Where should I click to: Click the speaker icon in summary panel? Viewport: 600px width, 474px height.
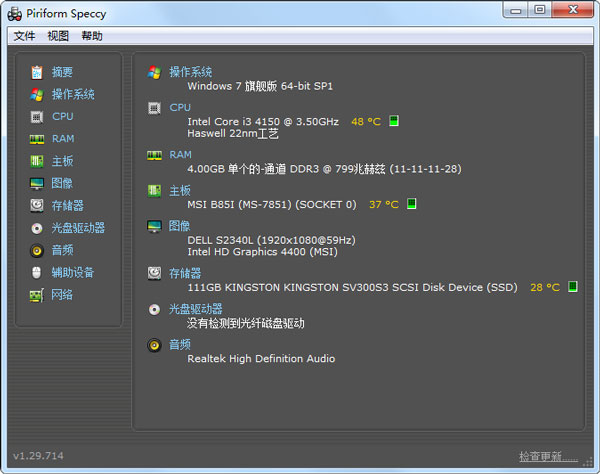154,345
